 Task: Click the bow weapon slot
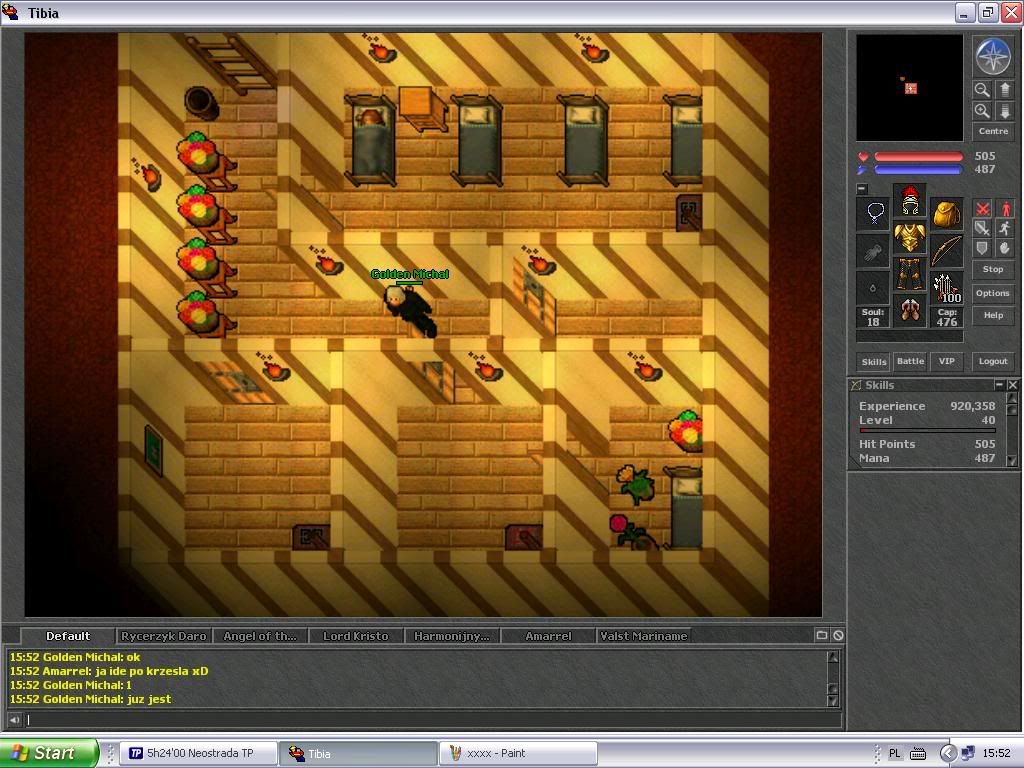coord(946,251)
